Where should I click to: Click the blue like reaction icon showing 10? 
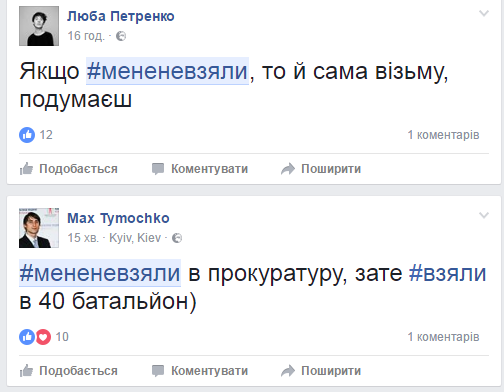(27, 337)
